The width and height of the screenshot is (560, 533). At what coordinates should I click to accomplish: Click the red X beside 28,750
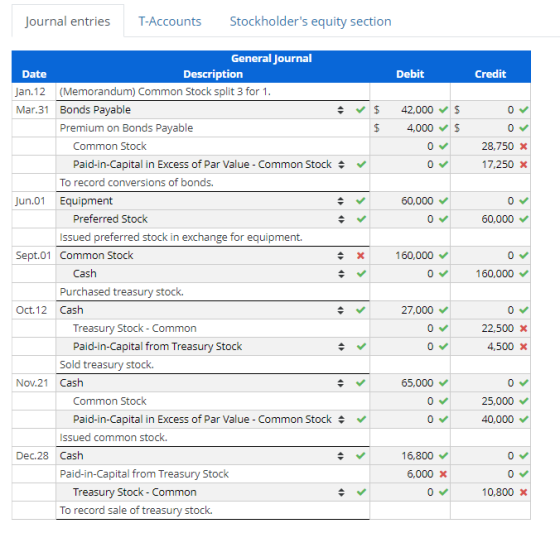(x=524, y=146)
